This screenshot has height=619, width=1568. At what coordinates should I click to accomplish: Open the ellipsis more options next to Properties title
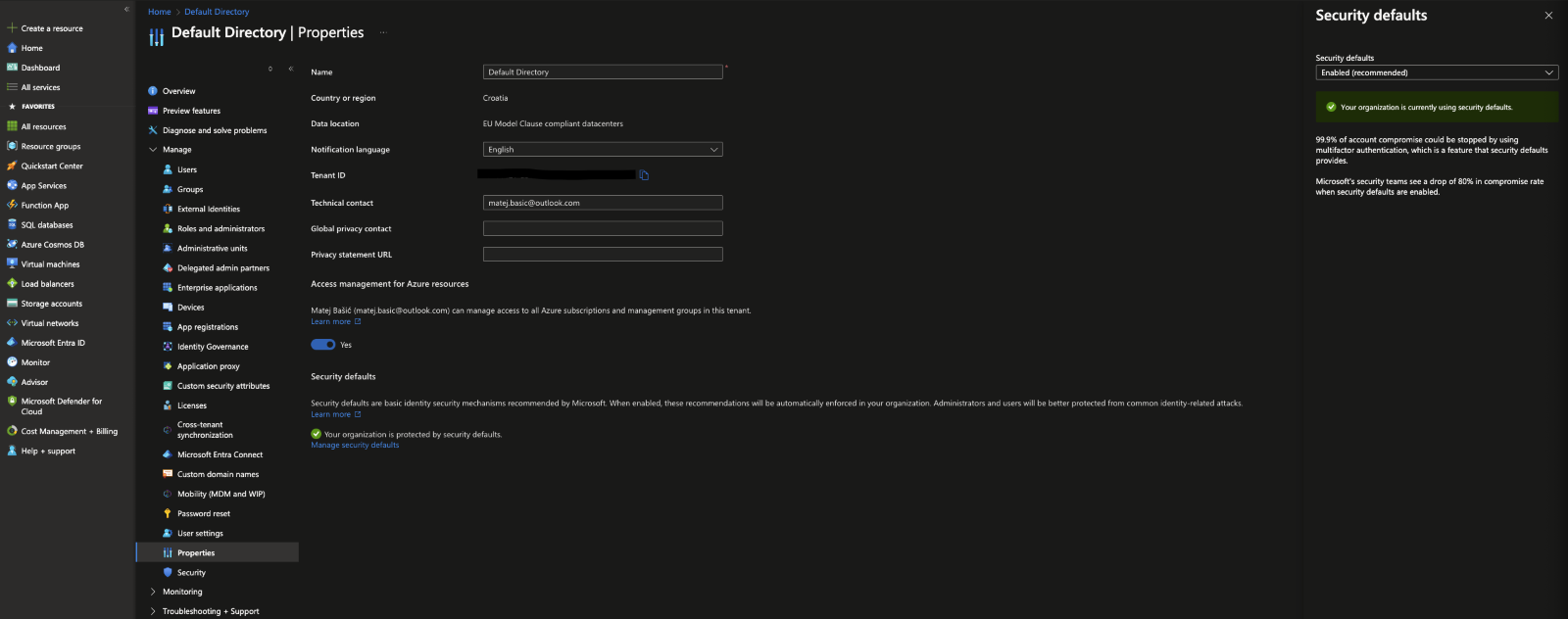tap(383, 32)
